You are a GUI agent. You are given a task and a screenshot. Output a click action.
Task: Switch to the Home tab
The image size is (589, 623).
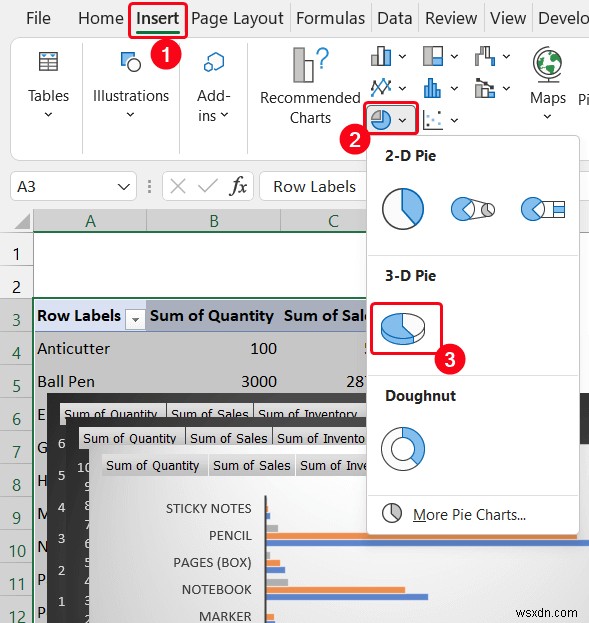click(x=101, y=18)
